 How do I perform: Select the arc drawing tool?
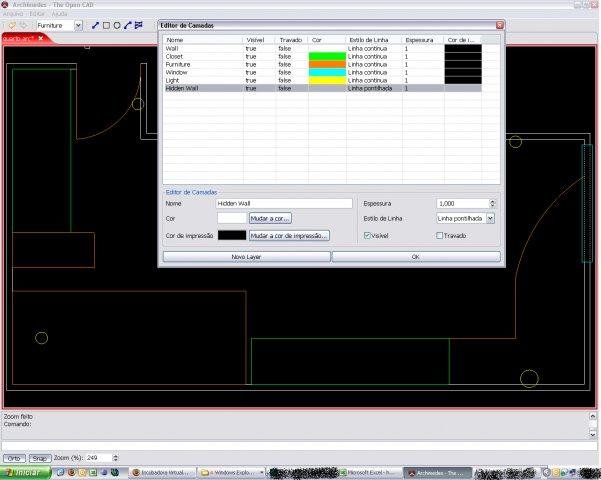127,25
